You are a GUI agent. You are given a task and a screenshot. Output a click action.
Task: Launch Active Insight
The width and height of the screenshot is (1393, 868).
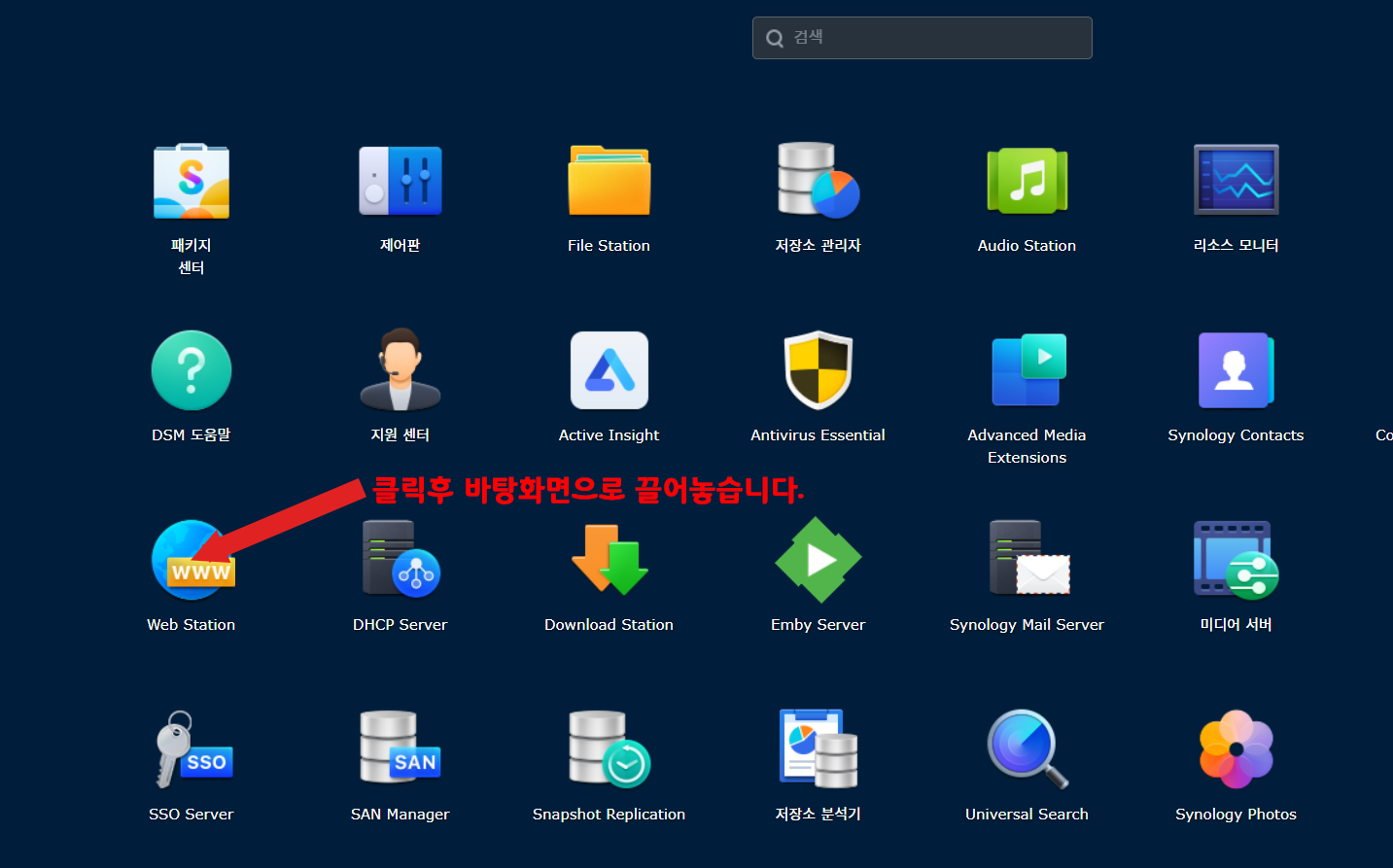(x=609, y=370)
